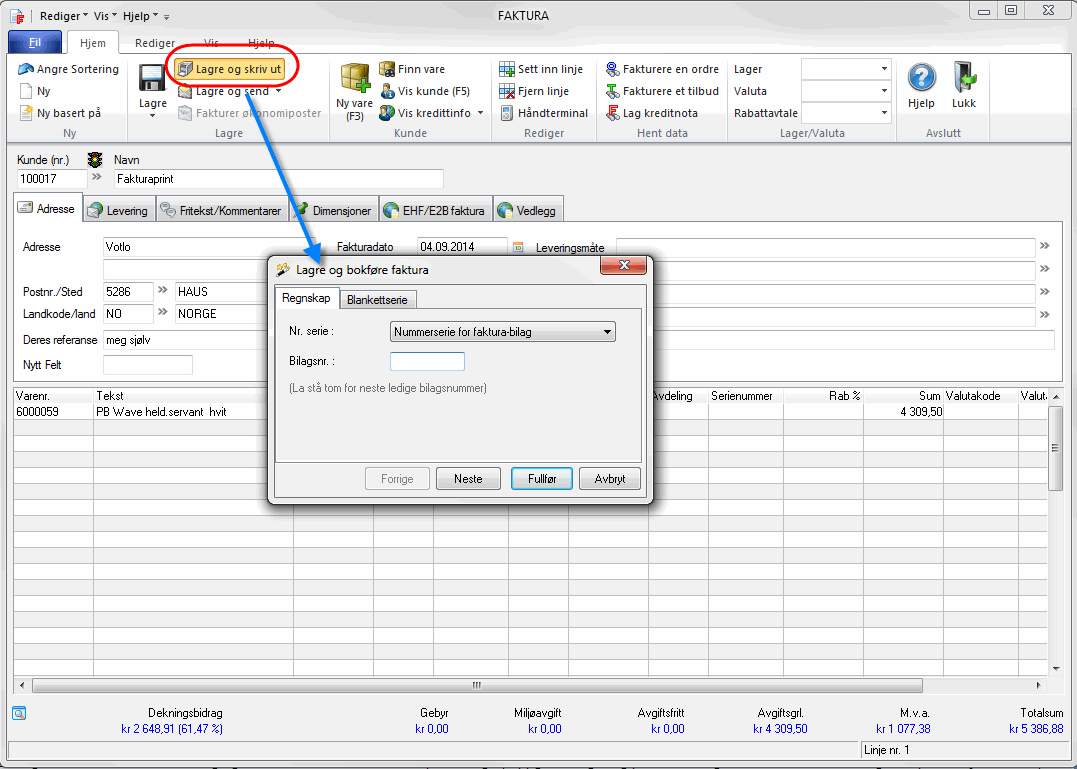Image resolution: width=1077 pixels, height=769 pixels.
Task: Expand Nr. serie dropdown
Action: (x=606, y=332)
